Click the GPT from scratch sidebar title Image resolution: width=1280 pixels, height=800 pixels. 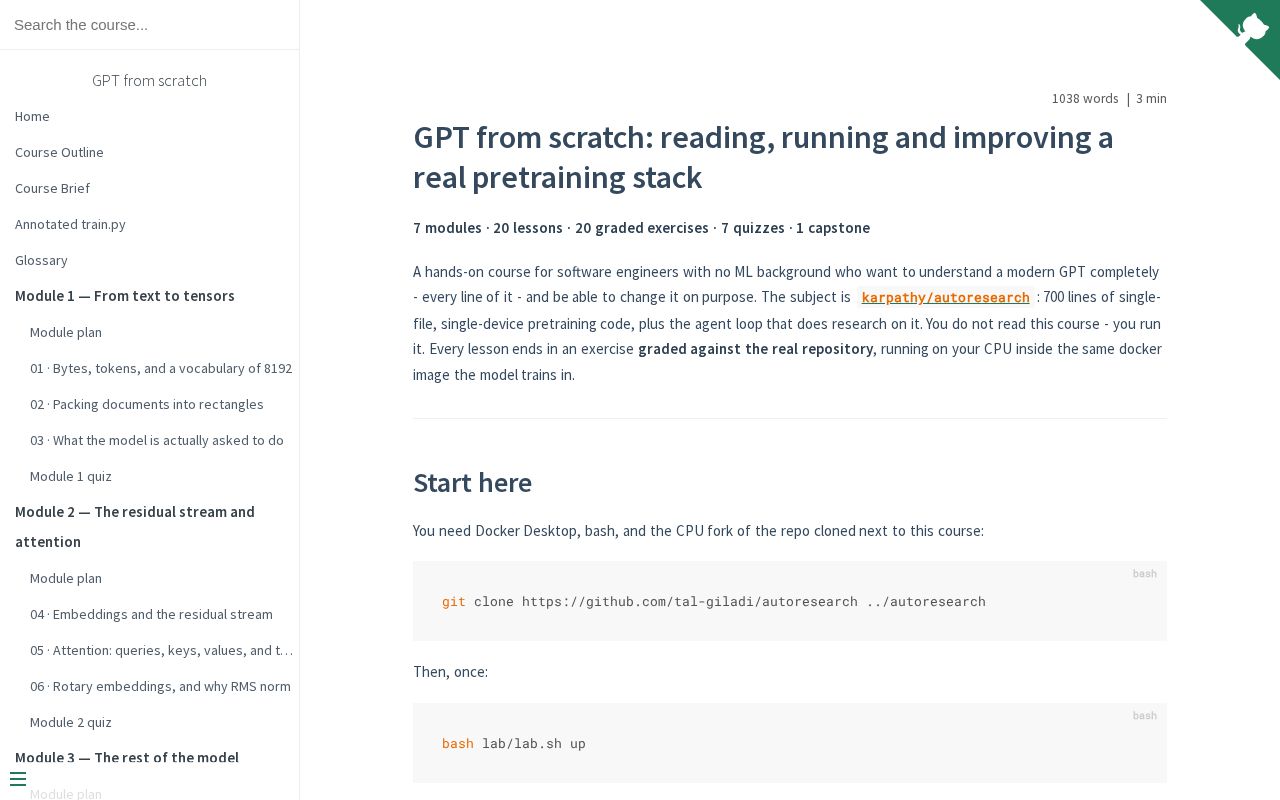click(x=149, y=80)
